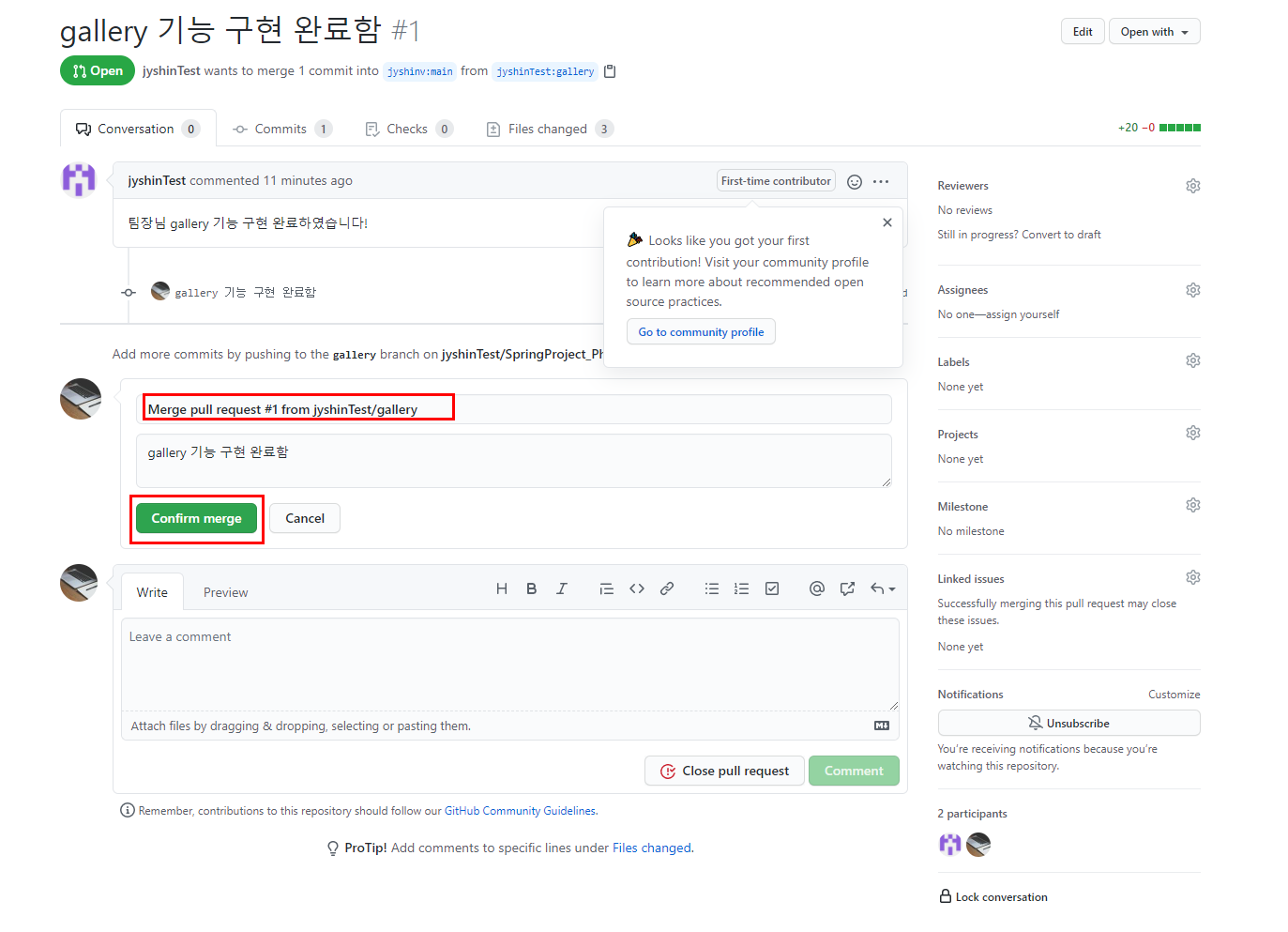1288x932 pixels.
Task: Apply italic formatting in the comment editor
Action: point(562,588)
